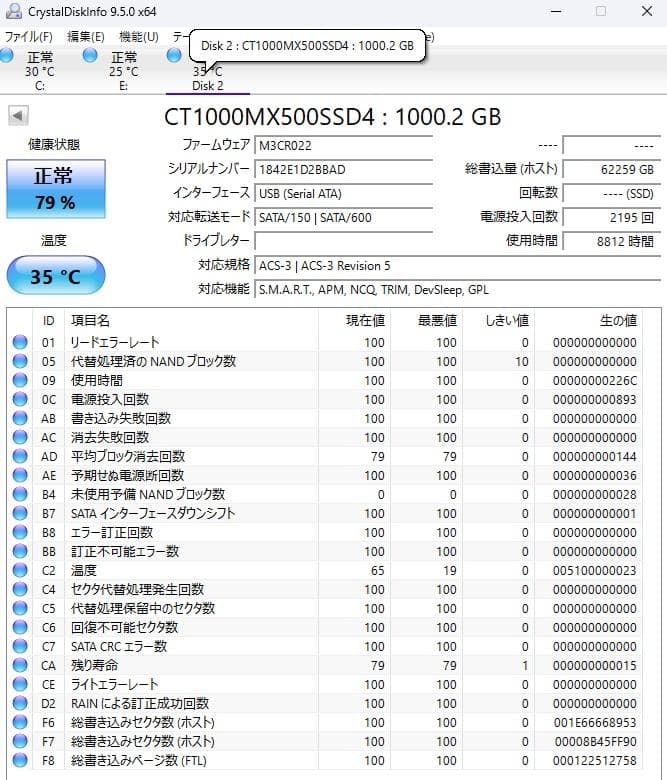Click the blue status icon for row 09
Screen dimensions: 667x780
[x=20, y=380]
